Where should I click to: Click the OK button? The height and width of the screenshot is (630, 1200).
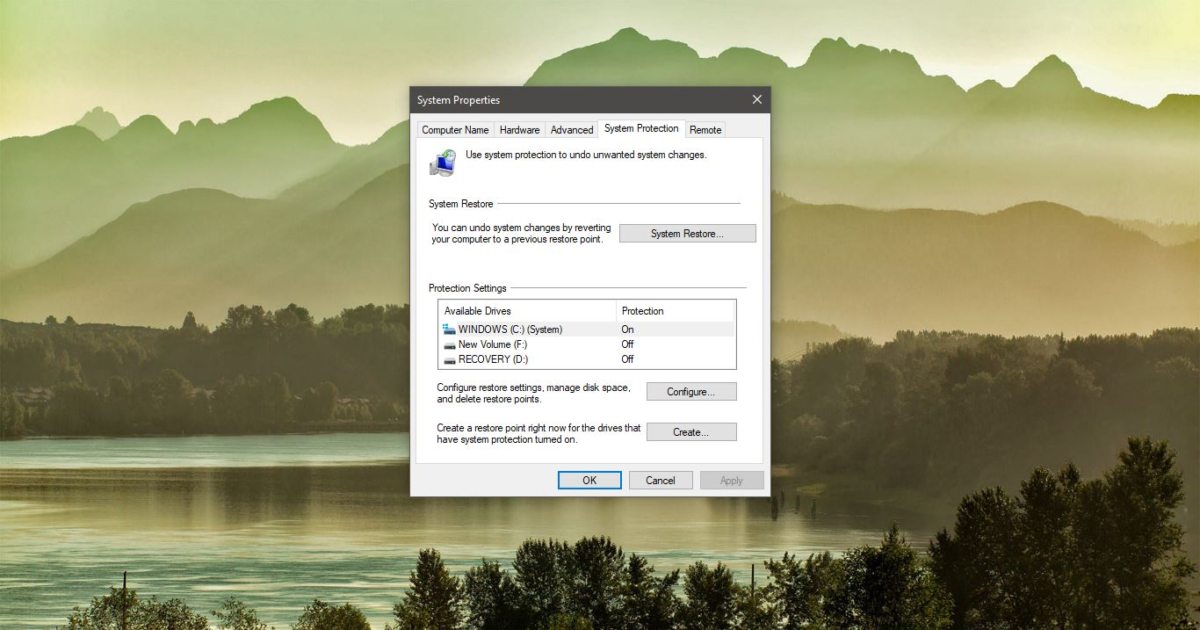(x=589, y=480)
